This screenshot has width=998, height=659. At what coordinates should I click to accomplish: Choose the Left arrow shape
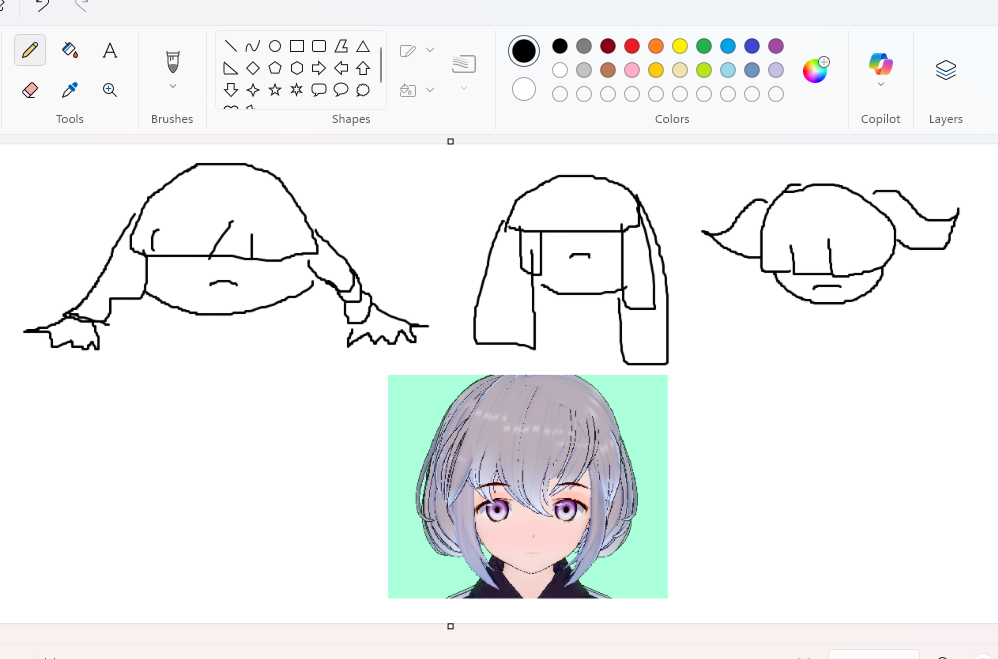[x=341, y=68]
